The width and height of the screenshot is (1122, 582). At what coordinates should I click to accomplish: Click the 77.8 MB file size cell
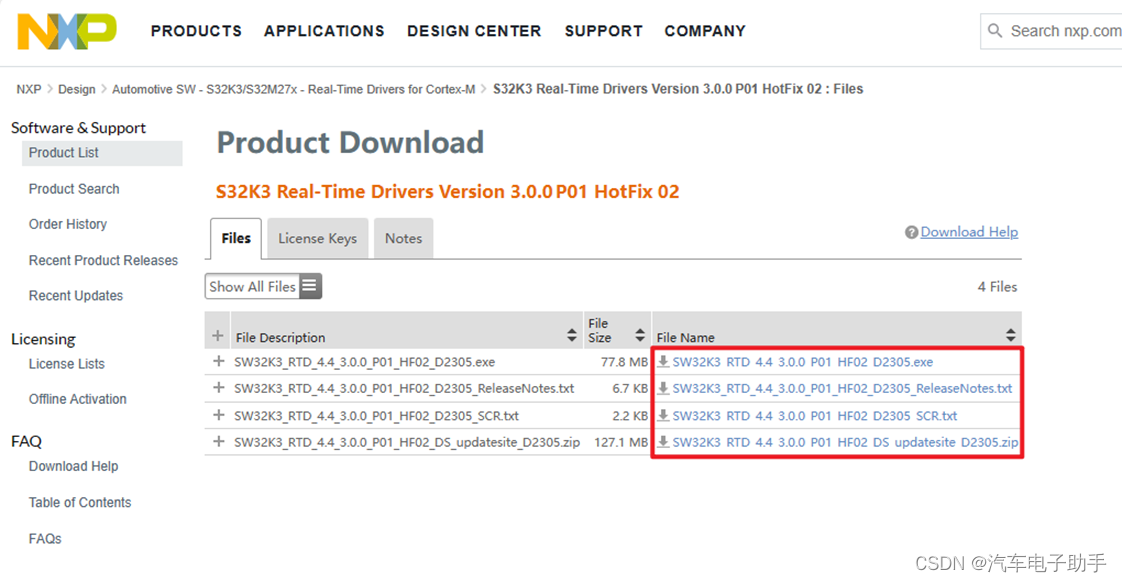[624, 362]
